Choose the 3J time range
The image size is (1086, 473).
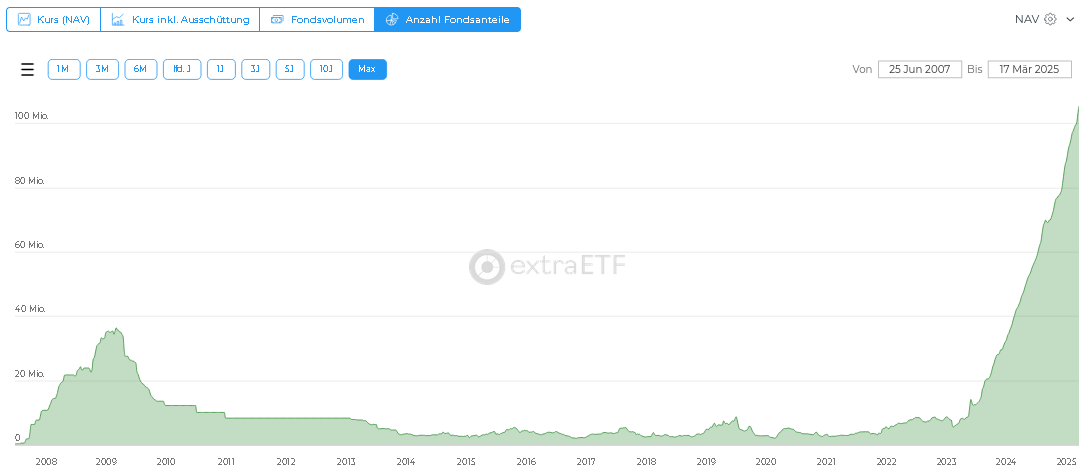[255, 69]
